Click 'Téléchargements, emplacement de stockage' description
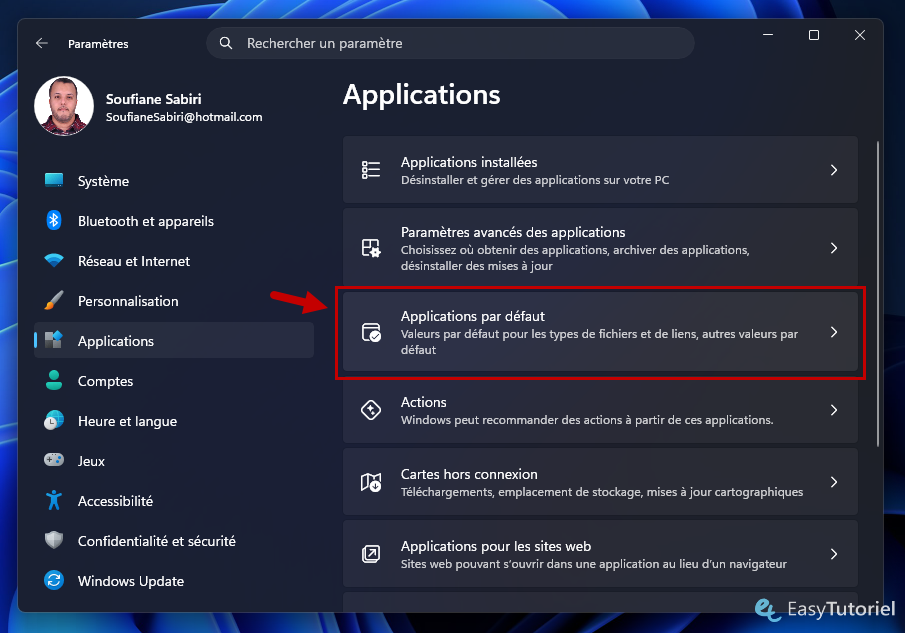905x633 pixels. pyautogui.click(x=601, y=492)
